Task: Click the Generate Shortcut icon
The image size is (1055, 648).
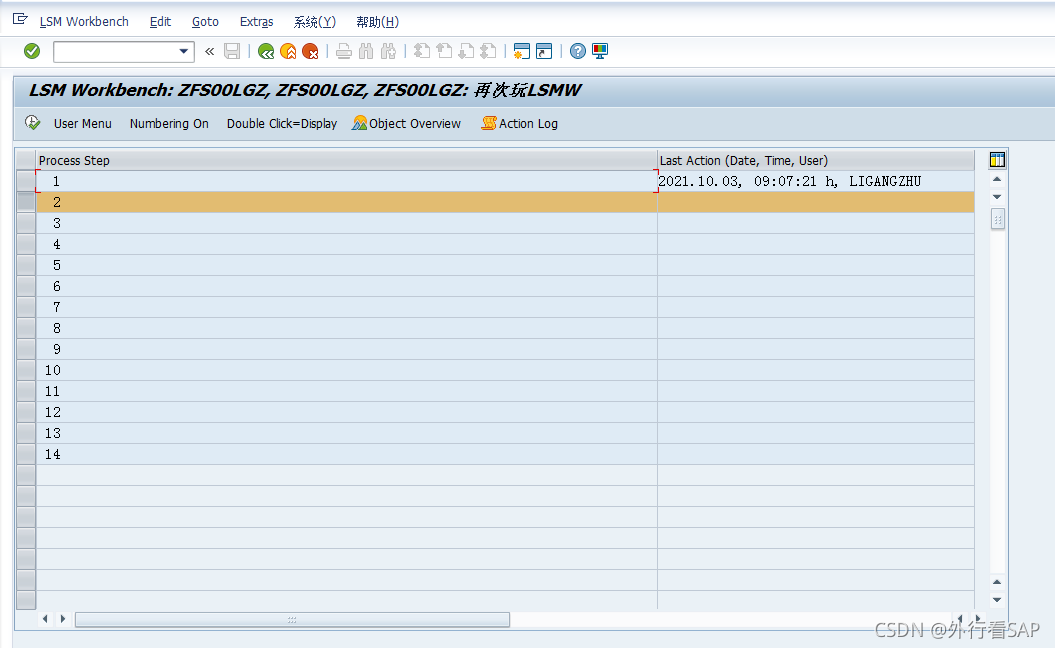Action: [x=544, y=51]
